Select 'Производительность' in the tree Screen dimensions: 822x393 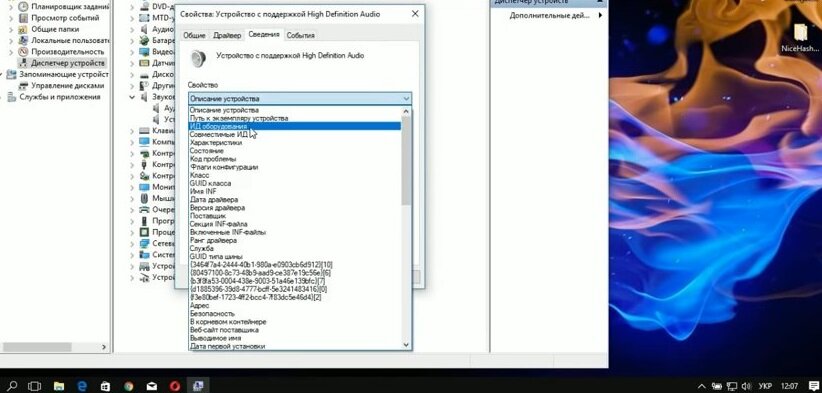pos(68,52)
